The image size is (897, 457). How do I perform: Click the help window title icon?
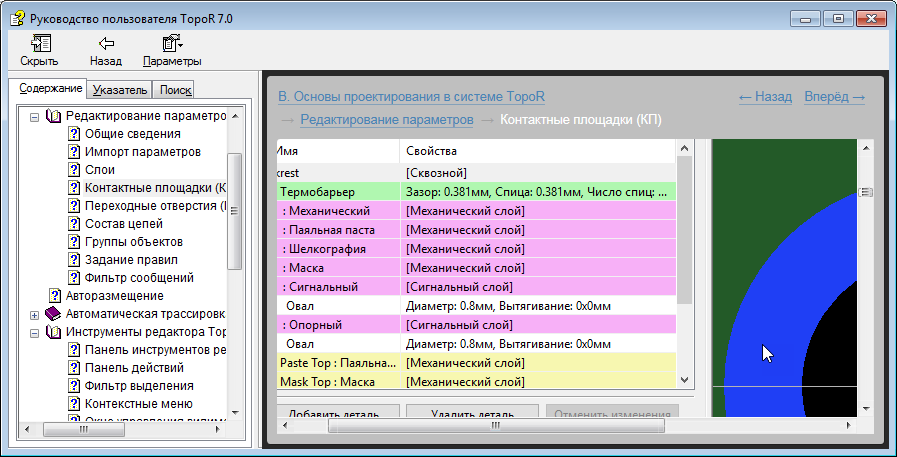click(18, 19)
